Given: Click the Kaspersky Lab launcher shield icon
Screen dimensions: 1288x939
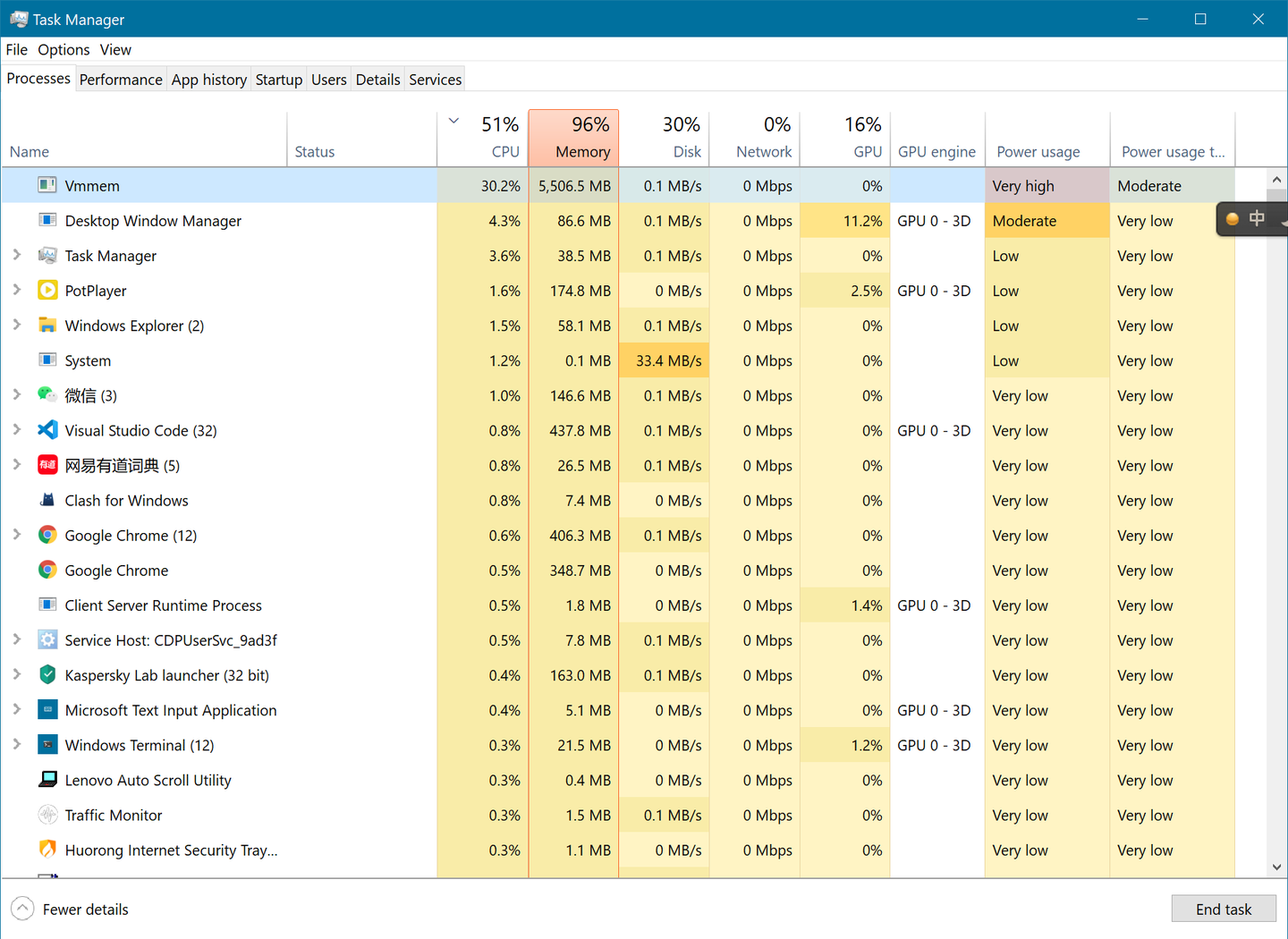Looking at the screenshot, I should click(x=47, y=674).
